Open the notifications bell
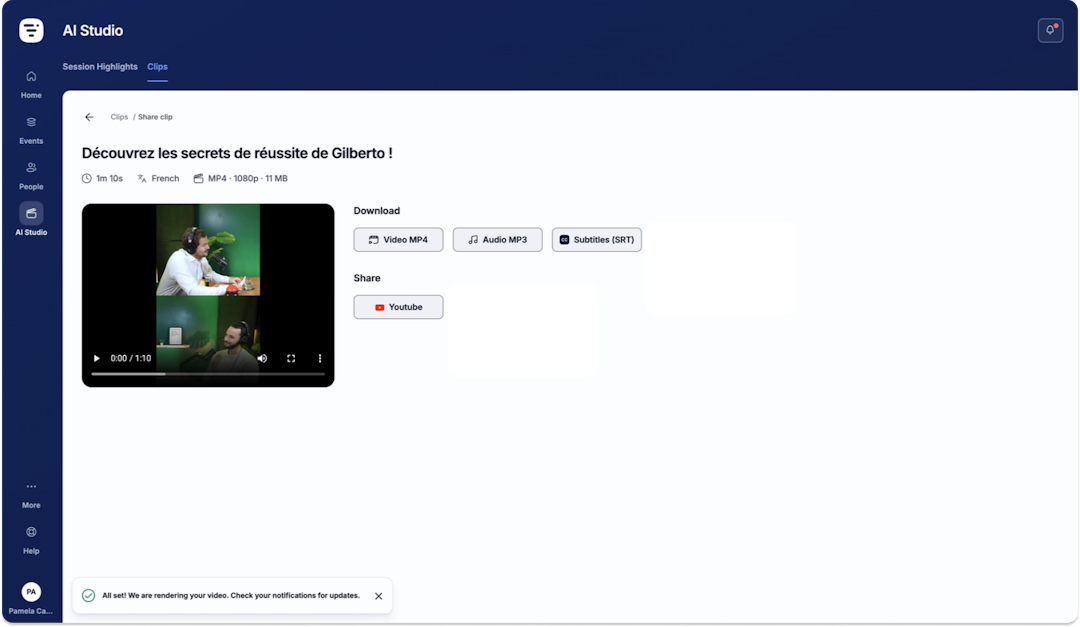1080x627 pixels. click(1050, 30)
